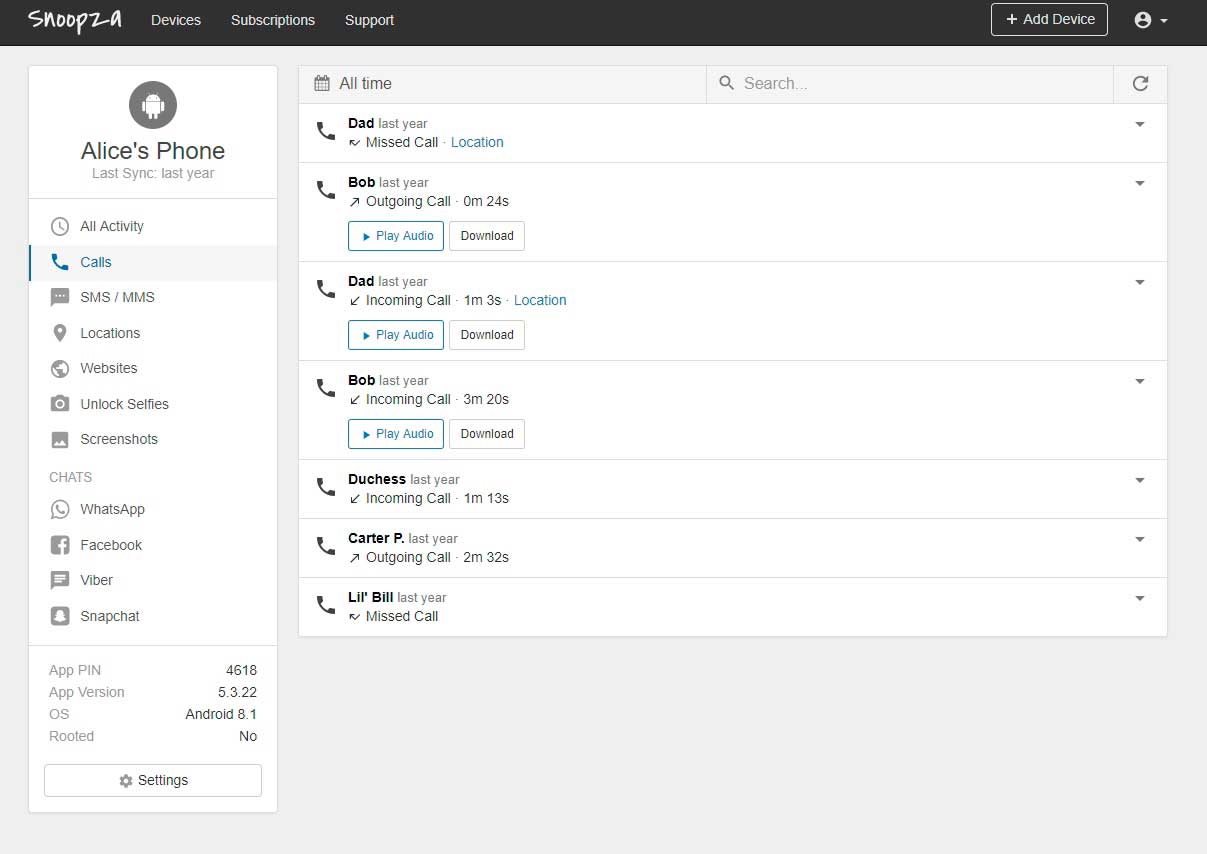Select Unlock Selfies in the sidebar
This screenshot has width=1207, height=854.
click(x=124, y=404)
